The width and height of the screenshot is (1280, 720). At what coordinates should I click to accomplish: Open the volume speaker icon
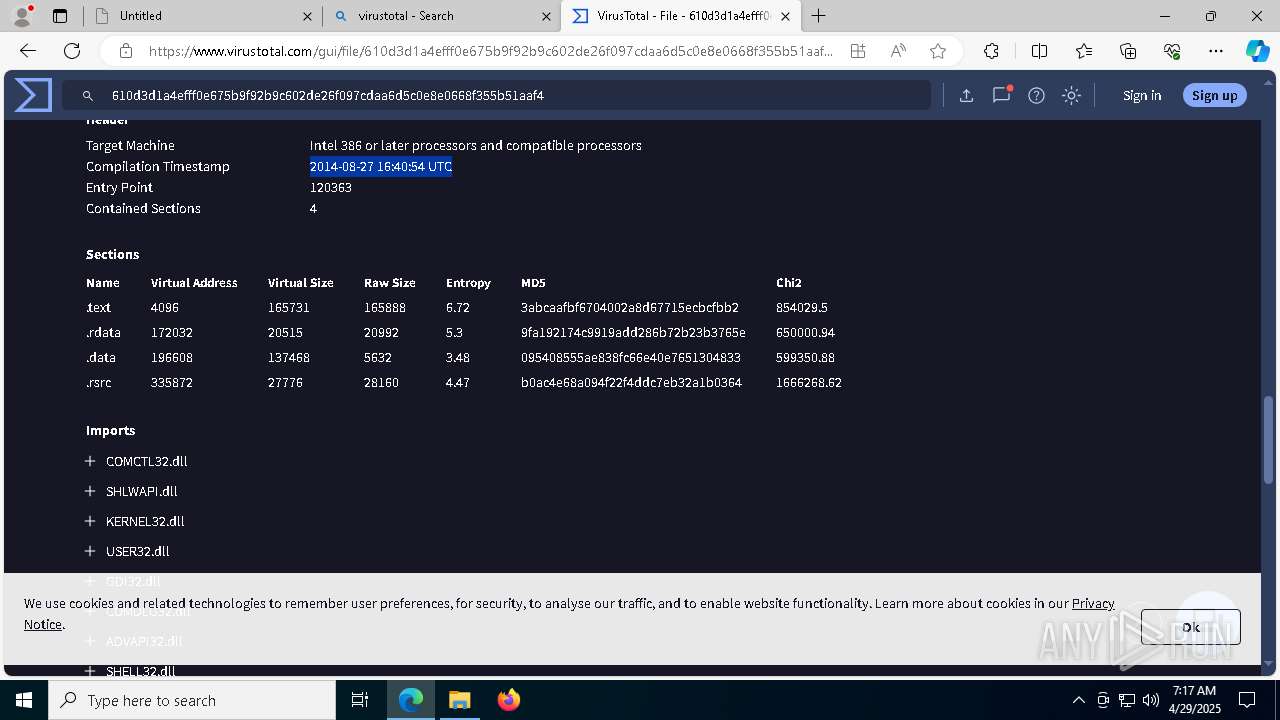tap(1151, 700)
